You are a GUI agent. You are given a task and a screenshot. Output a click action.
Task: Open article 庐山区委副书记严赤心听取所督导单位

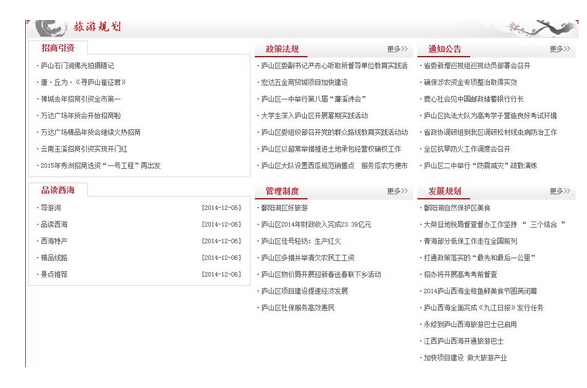pyautogui.click(x=334, y=66)
